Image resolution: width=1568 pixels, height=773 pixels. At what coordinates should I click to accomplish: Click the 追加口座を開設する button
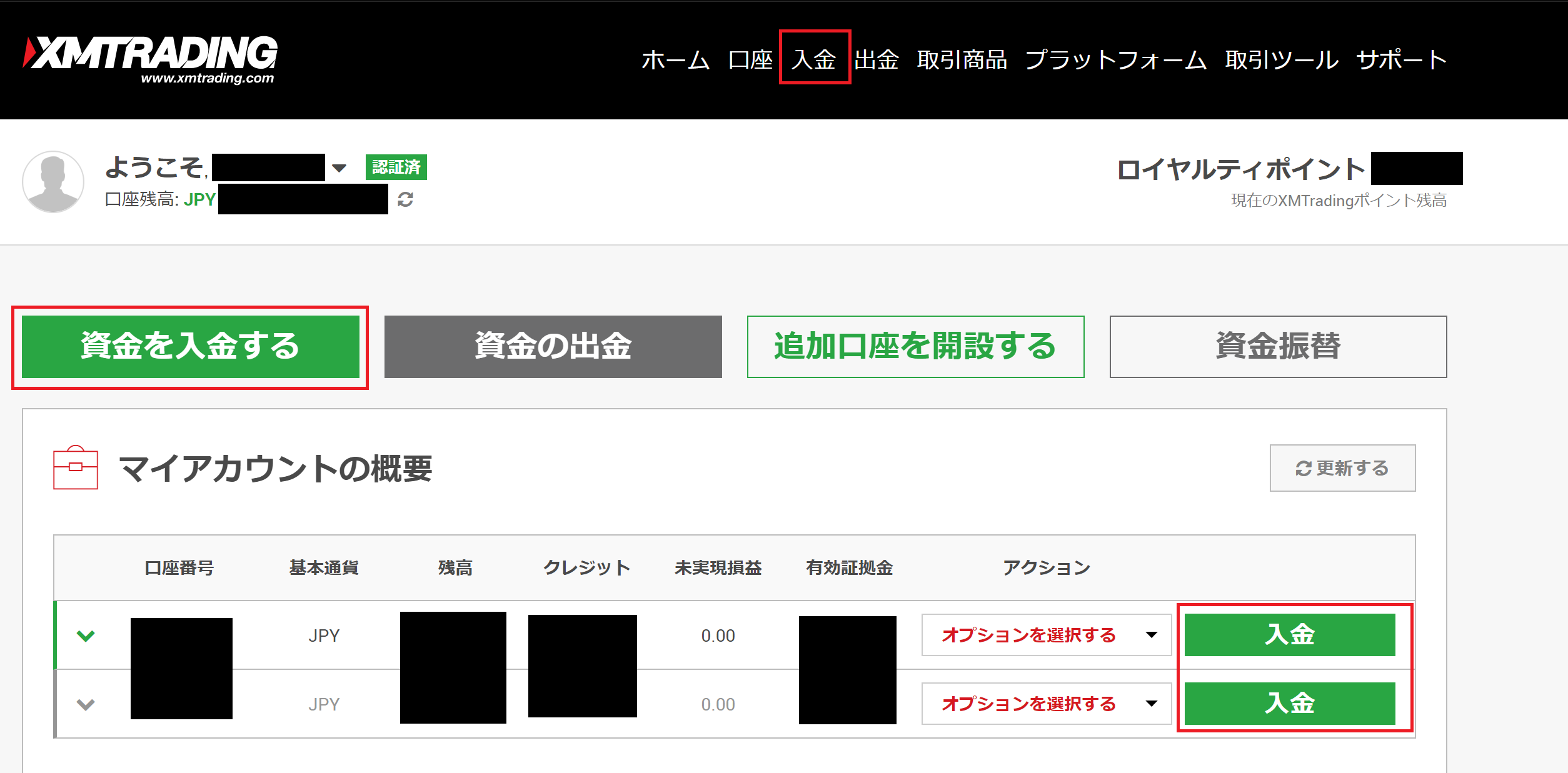tap(916, 347)
